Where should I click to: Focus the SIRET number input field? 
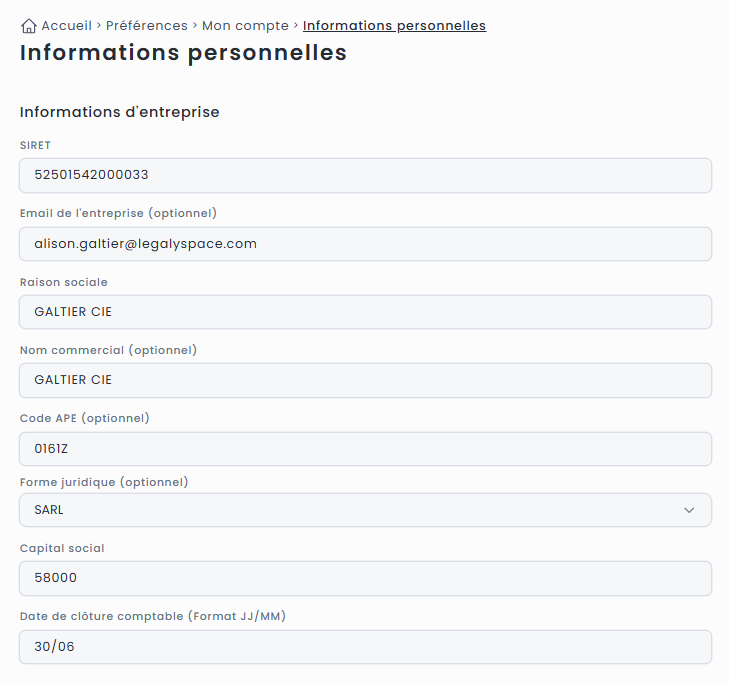[365, 175]
